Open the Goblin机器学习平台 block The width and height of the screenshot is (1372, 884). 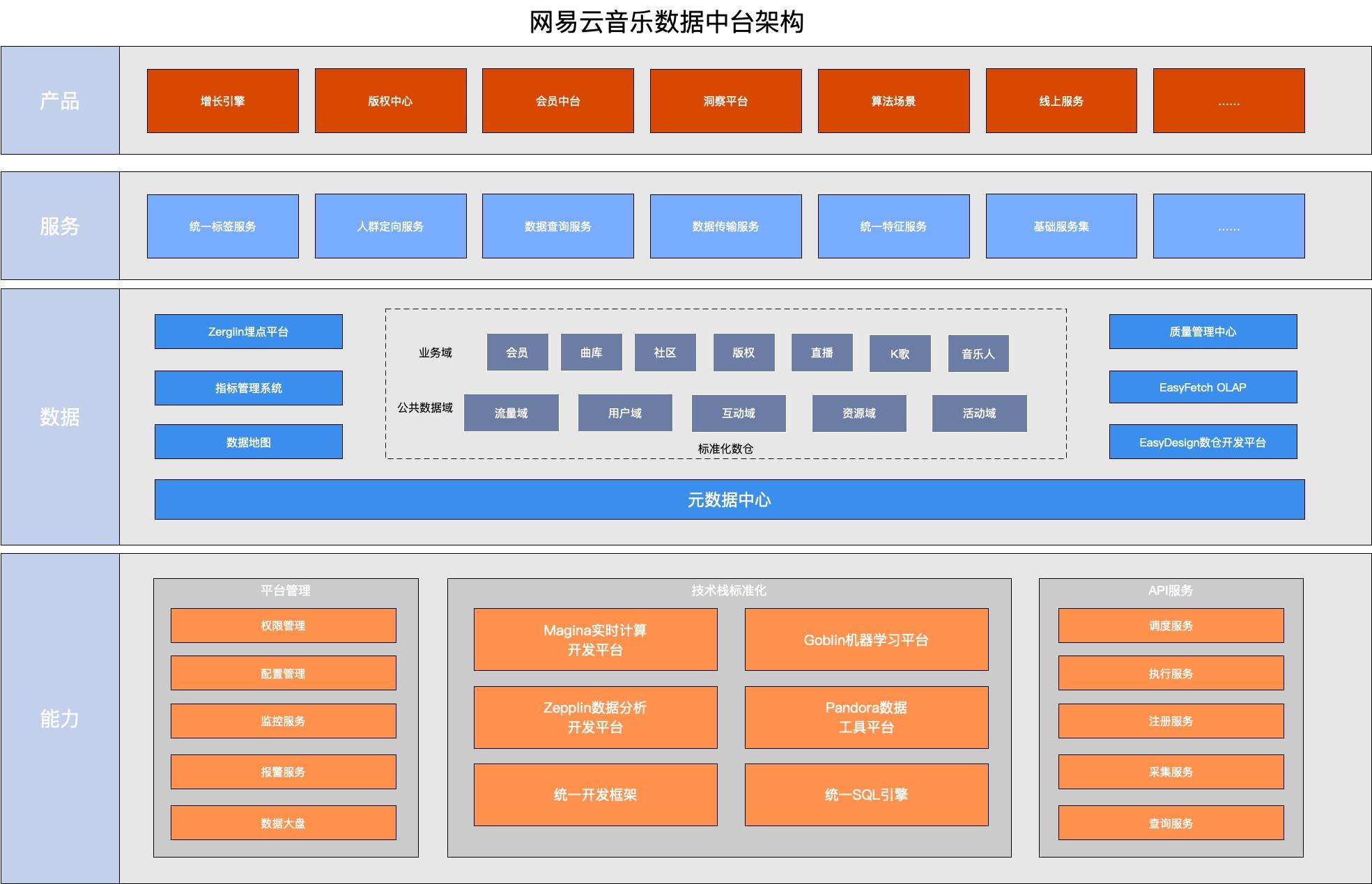[x=866, y=639]
